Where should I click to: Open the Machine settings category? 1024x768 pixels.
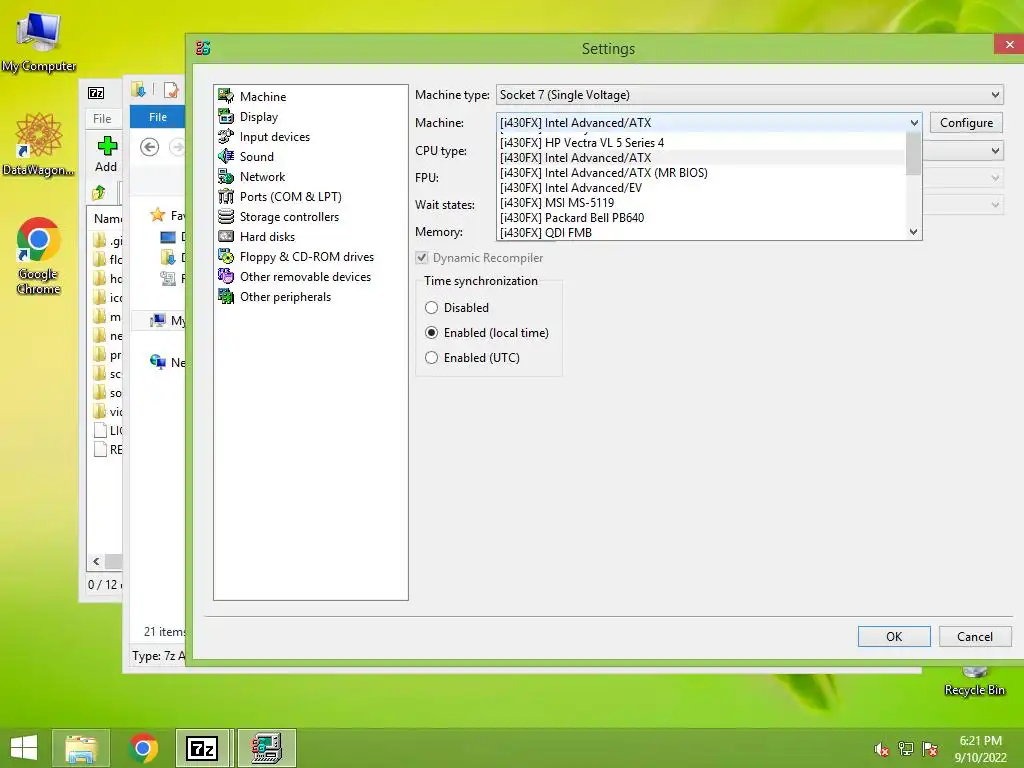[x=252, y=97]
